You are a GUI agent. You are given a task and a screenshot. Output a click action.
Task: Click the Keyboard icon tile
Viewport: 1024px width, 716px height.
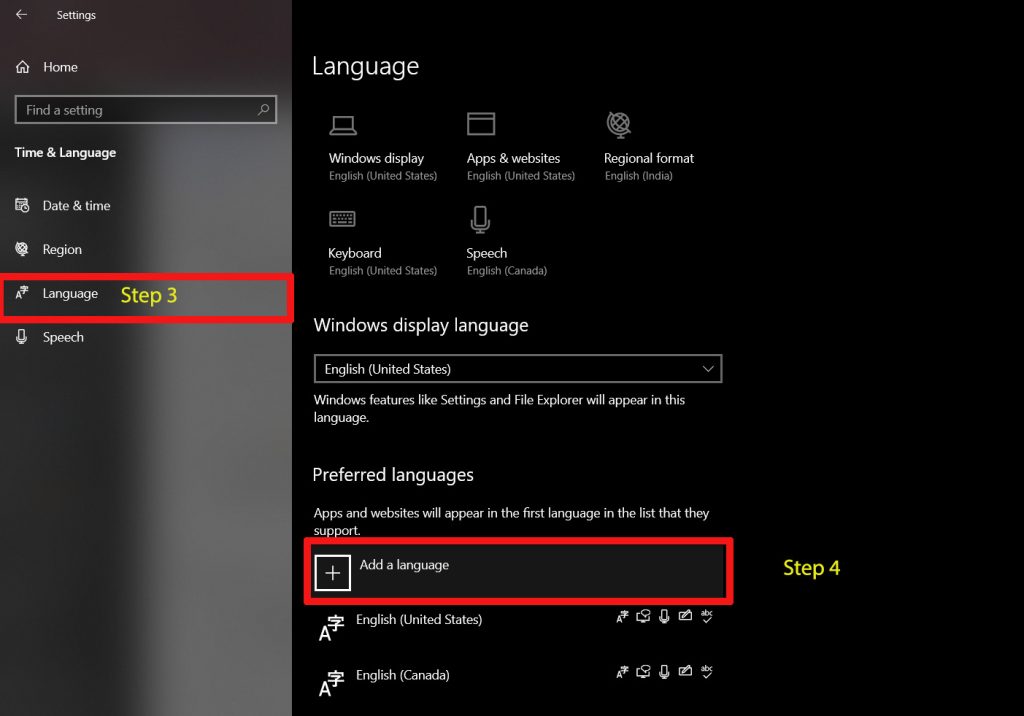(x=342, y=218)
